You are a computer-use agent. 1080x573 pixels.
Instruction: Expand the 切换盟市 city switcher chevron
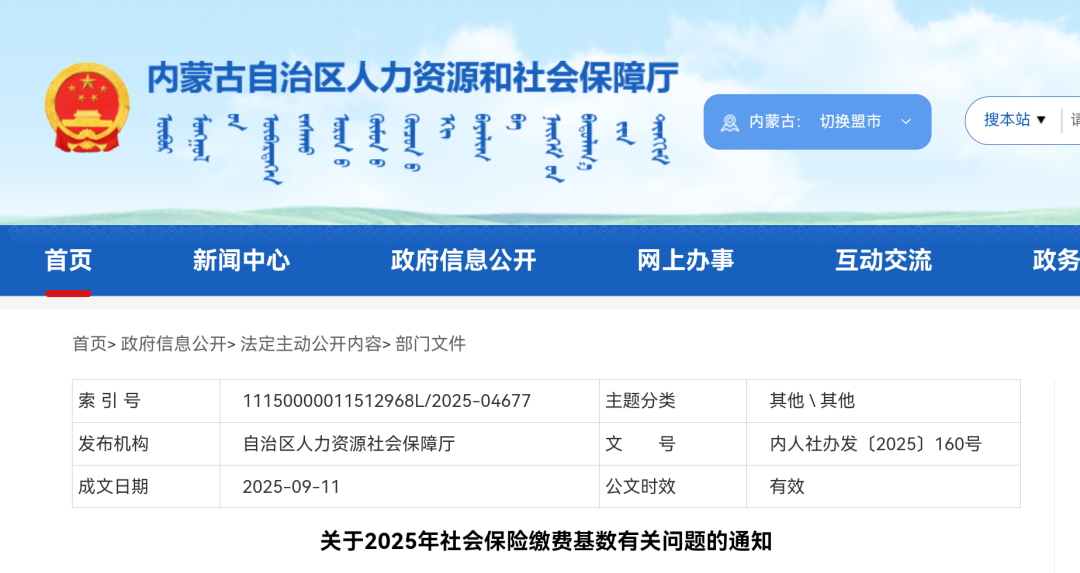906,122
